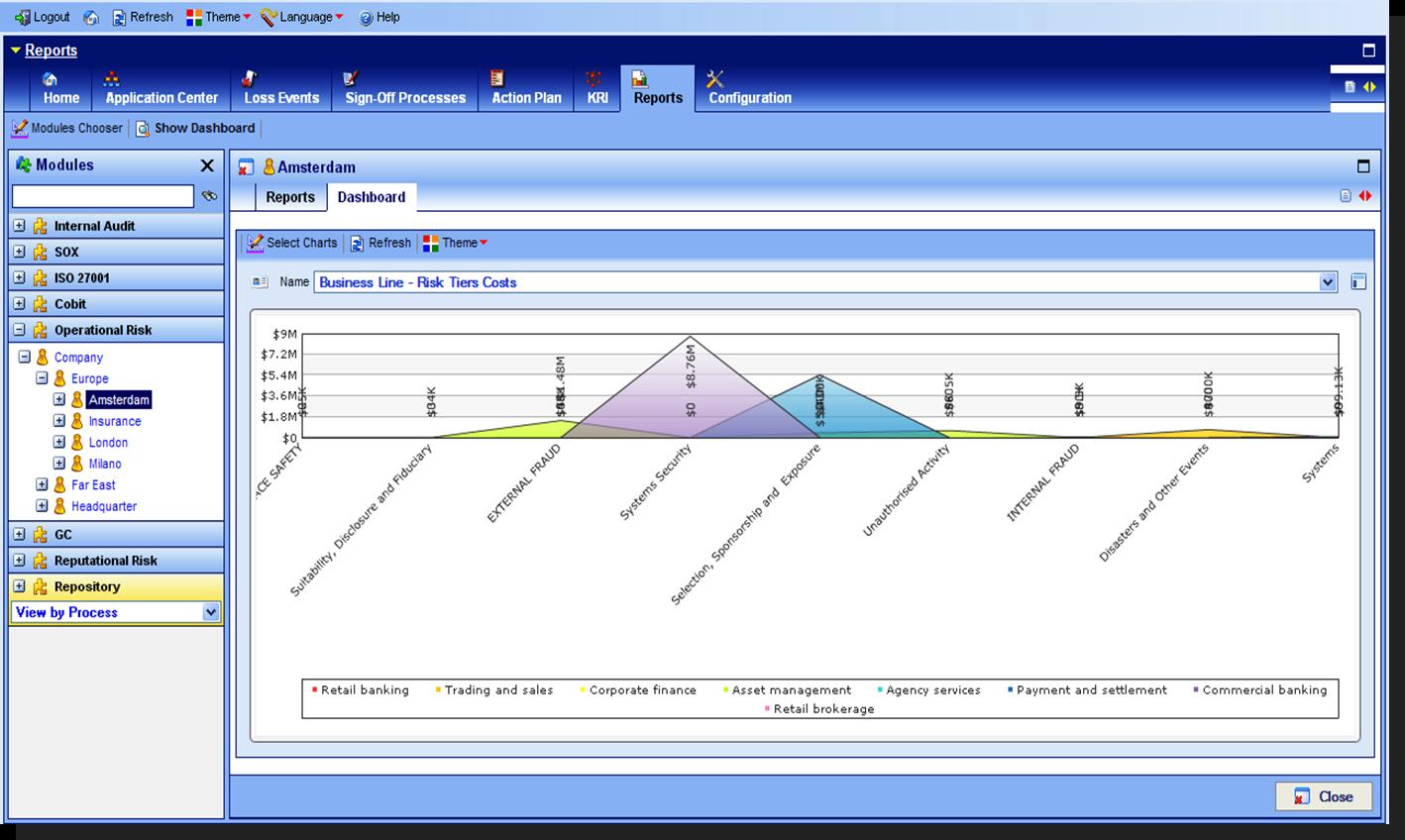Expand the Far East tree node
The height and width of the screenshot is (840, 1405).
(x=42, y=484)
